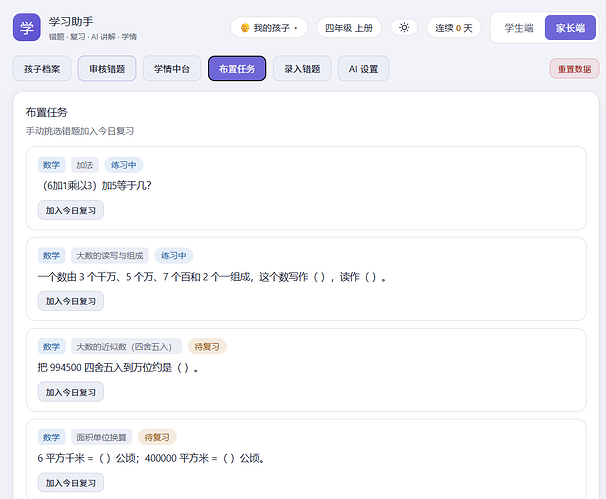Add the (6加1乘以3) question to today's review
The width and height of the screenshot is (606, 499).
pyautogui.click(x=71, y=210)
